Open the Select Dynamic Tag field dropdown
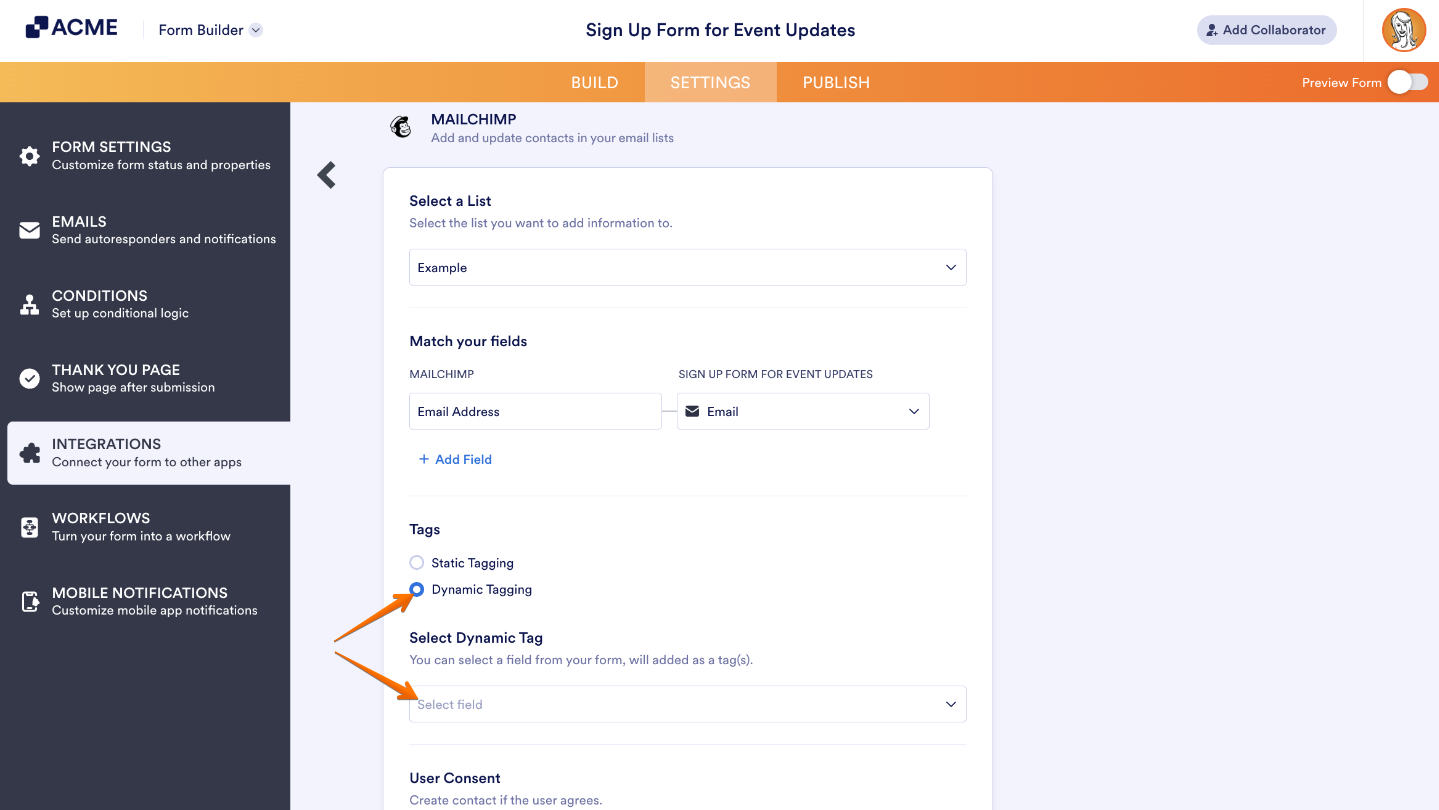Viewport: 1439px width, 810px height. 687,704
